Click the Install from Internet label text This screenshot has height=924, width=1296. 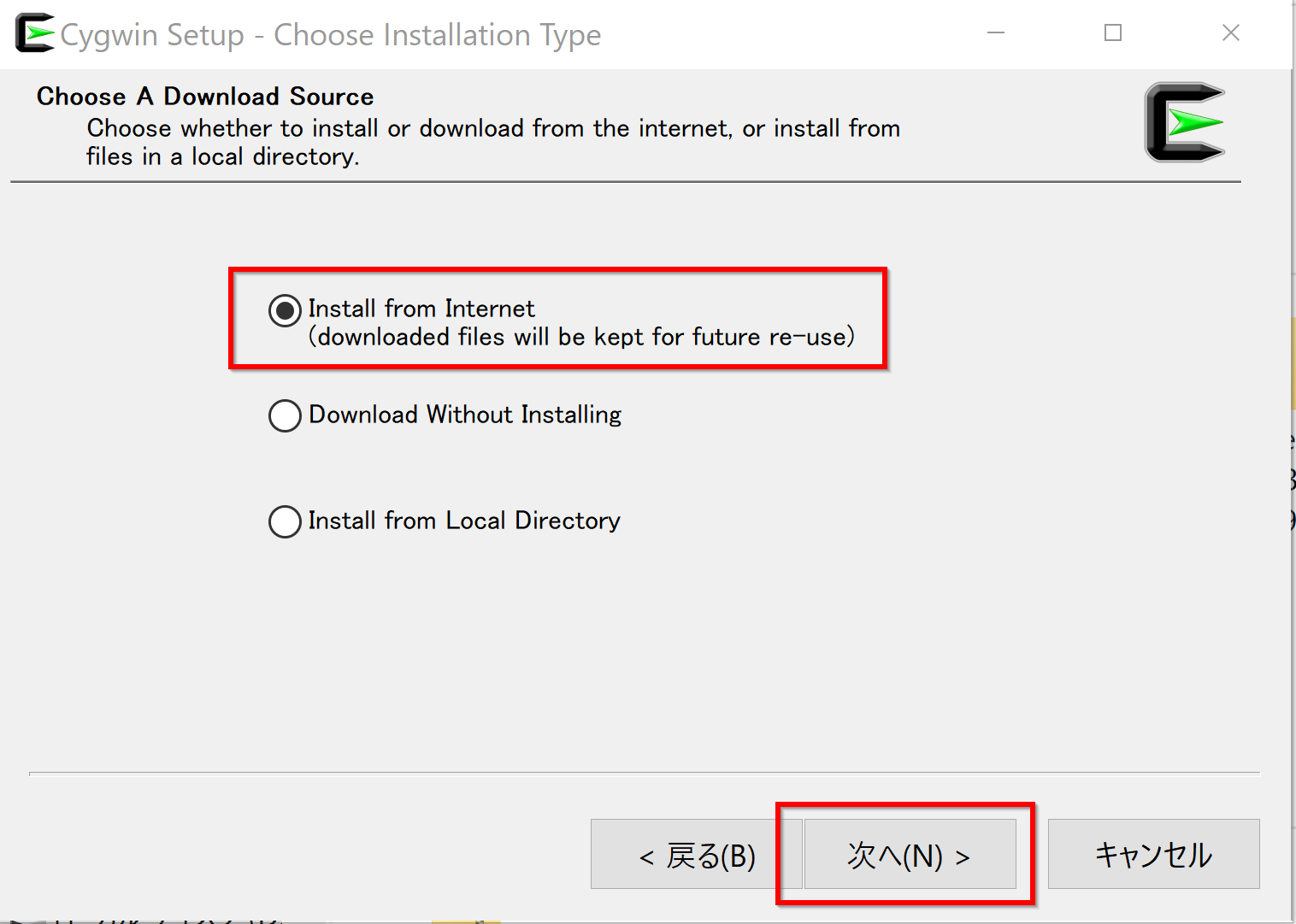[421, 309]
